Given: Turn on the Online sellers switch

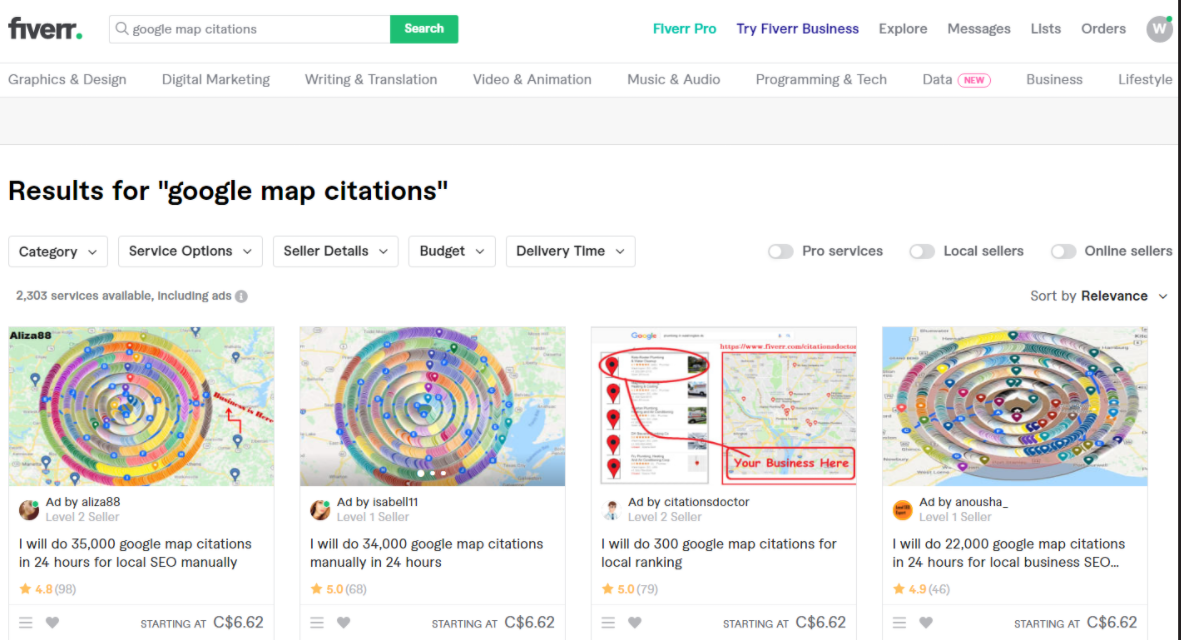Looking at the screenshot, I should pos(1062,252).
